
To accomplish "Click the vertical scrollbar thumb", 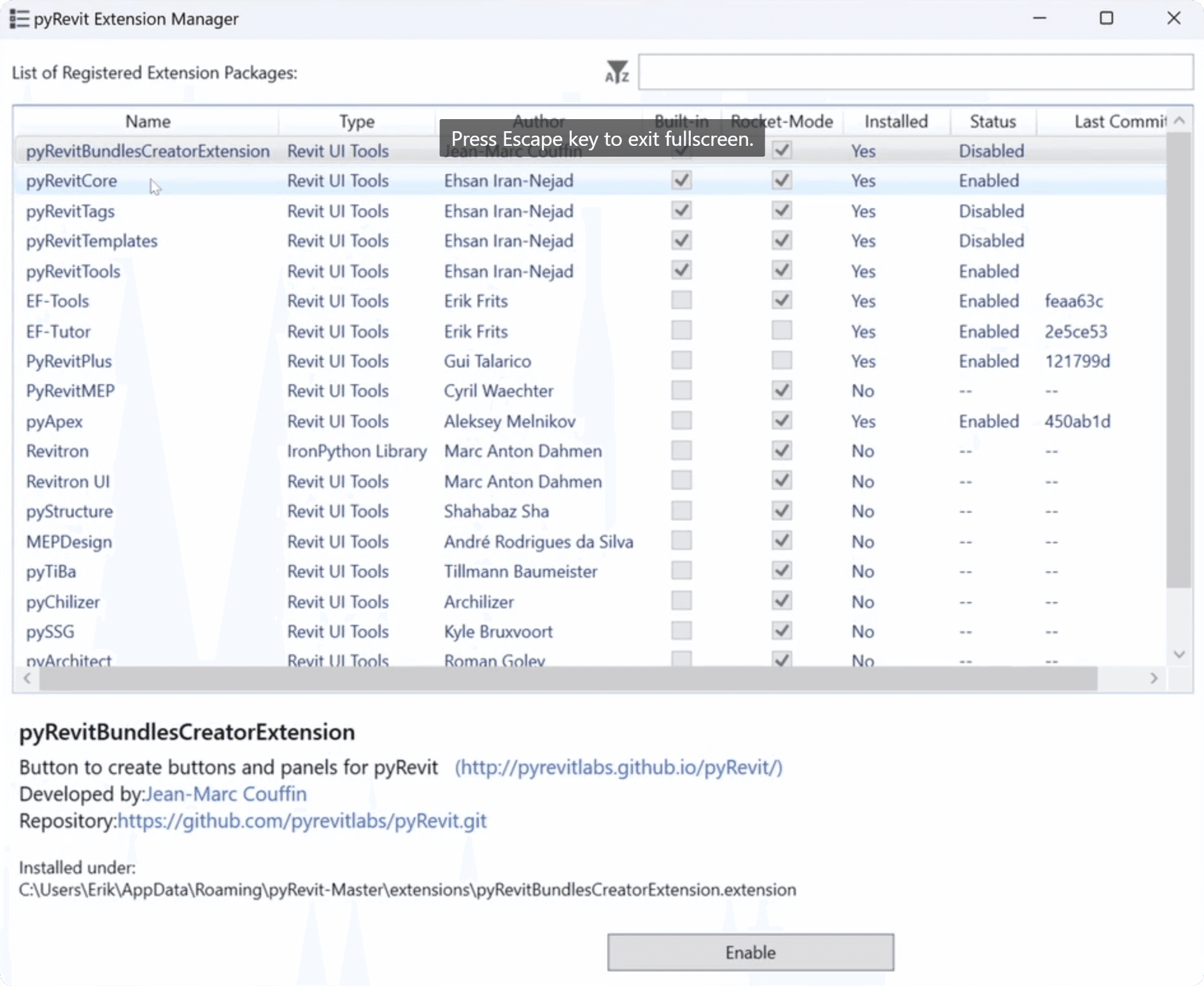I will coord(1179,360).
